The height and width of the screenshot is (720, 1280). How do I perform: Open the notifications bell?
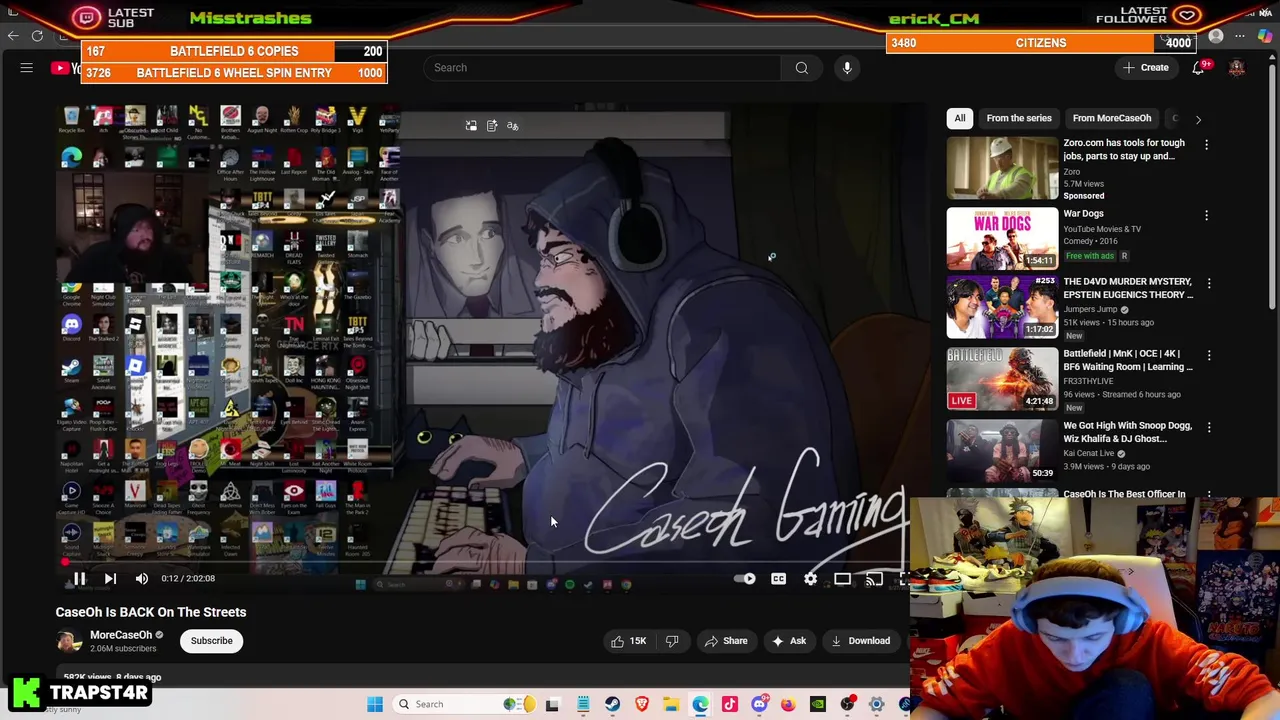click(x=1198, y=68)
